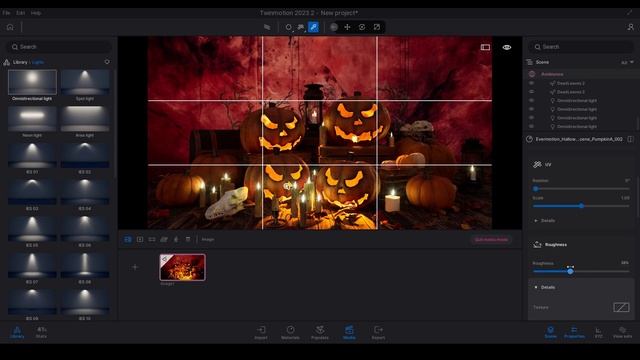640x360 pixels.
Task: Click the Library breadcrumb link
Action: pos(20,62)
